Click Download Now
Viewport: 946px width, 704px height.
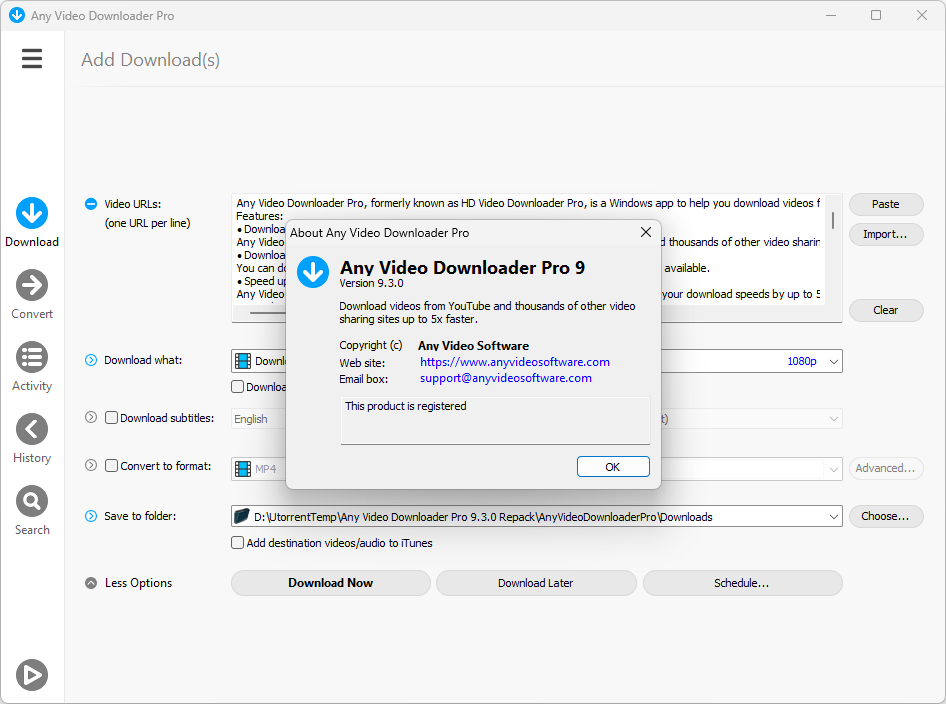(x=331, y=583)
